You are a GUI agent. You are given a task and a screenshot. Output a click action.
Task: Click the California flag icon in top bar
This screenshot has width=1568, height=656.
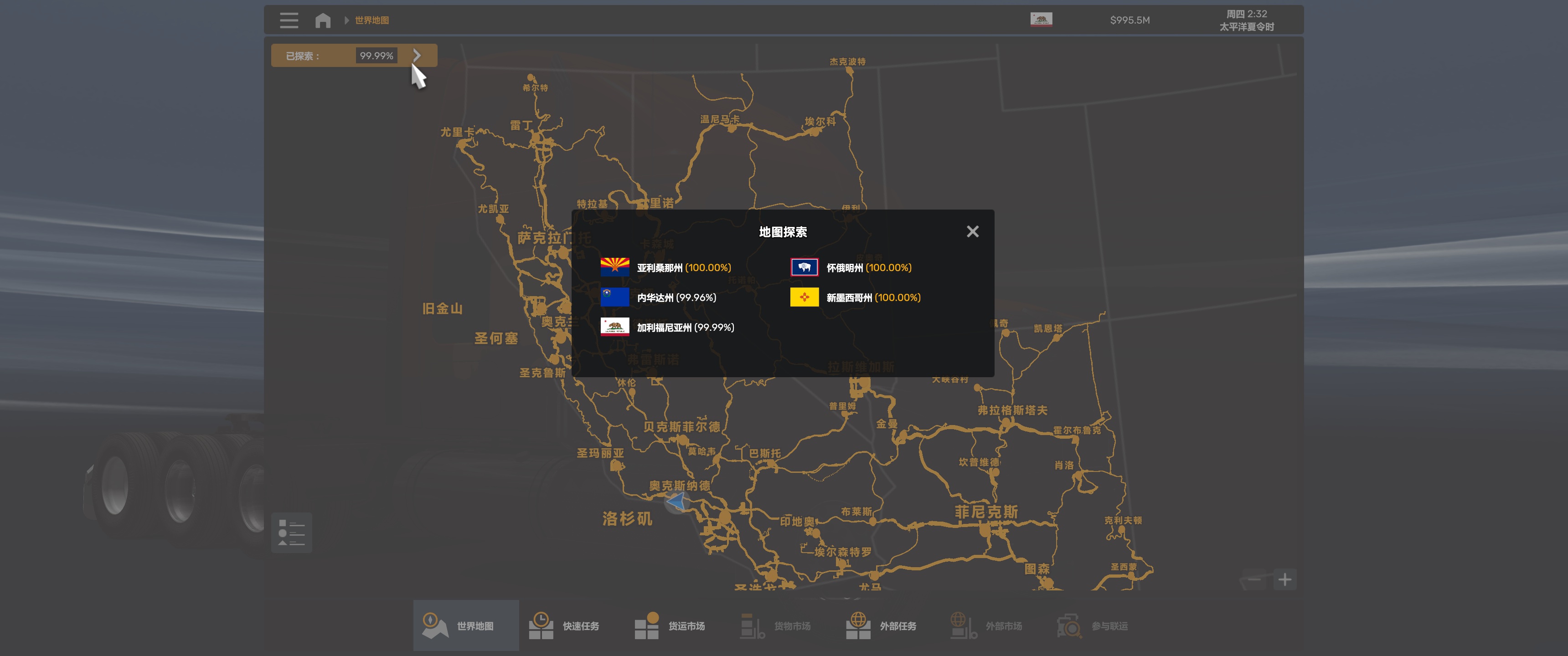point(1041,20)
